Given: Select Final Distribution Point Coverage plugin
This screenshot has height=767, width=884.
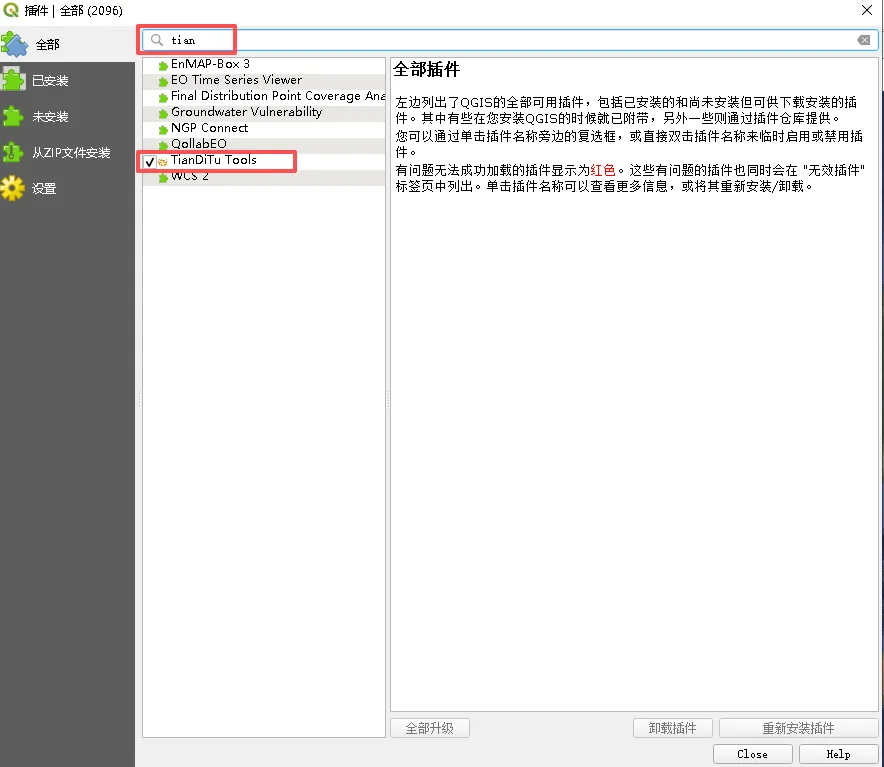Looking at the screenshot, I should (x=264, y=96).
